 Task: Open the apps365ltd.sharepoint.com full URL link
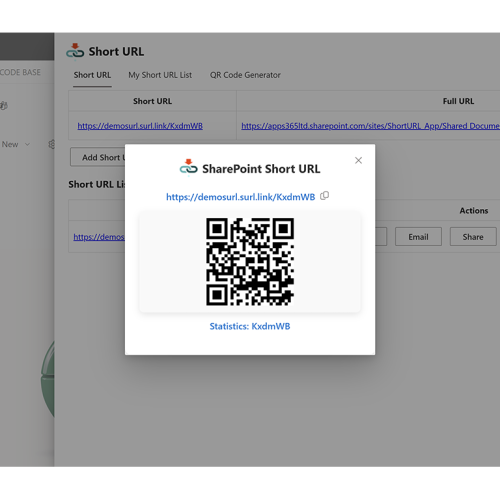(x=370, y=126)
